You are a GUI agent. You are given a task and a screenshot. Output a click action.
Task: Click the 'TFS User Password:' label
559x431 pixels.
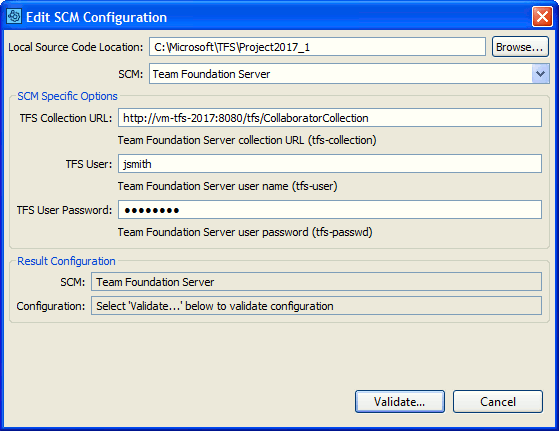point(65,210)
